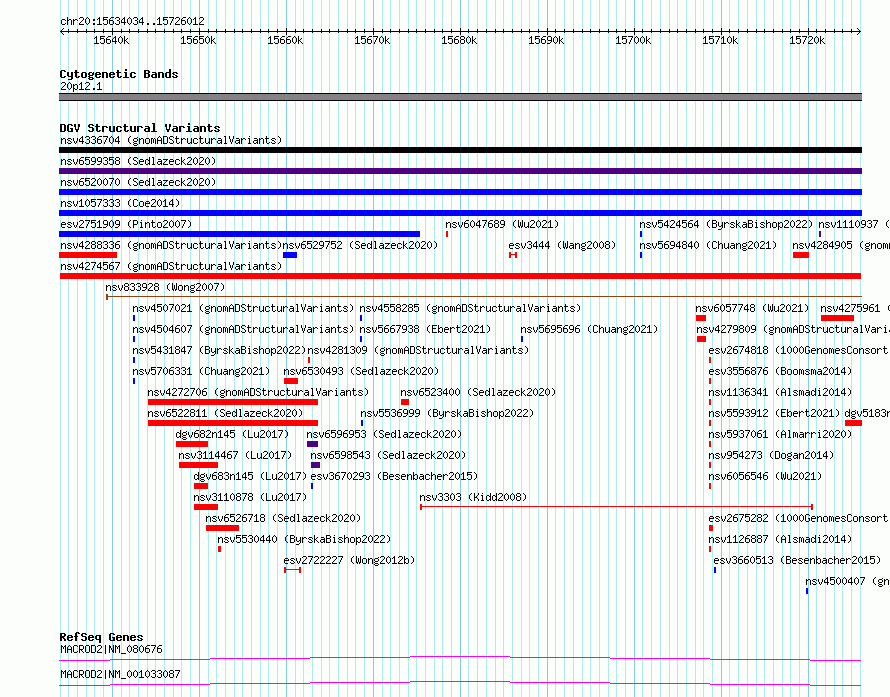This screenshot has height=697, width=890.
Task: Select the 20p12.1 cytogenetic band bar
Action: pyautogui.click(x=460, y=97)
